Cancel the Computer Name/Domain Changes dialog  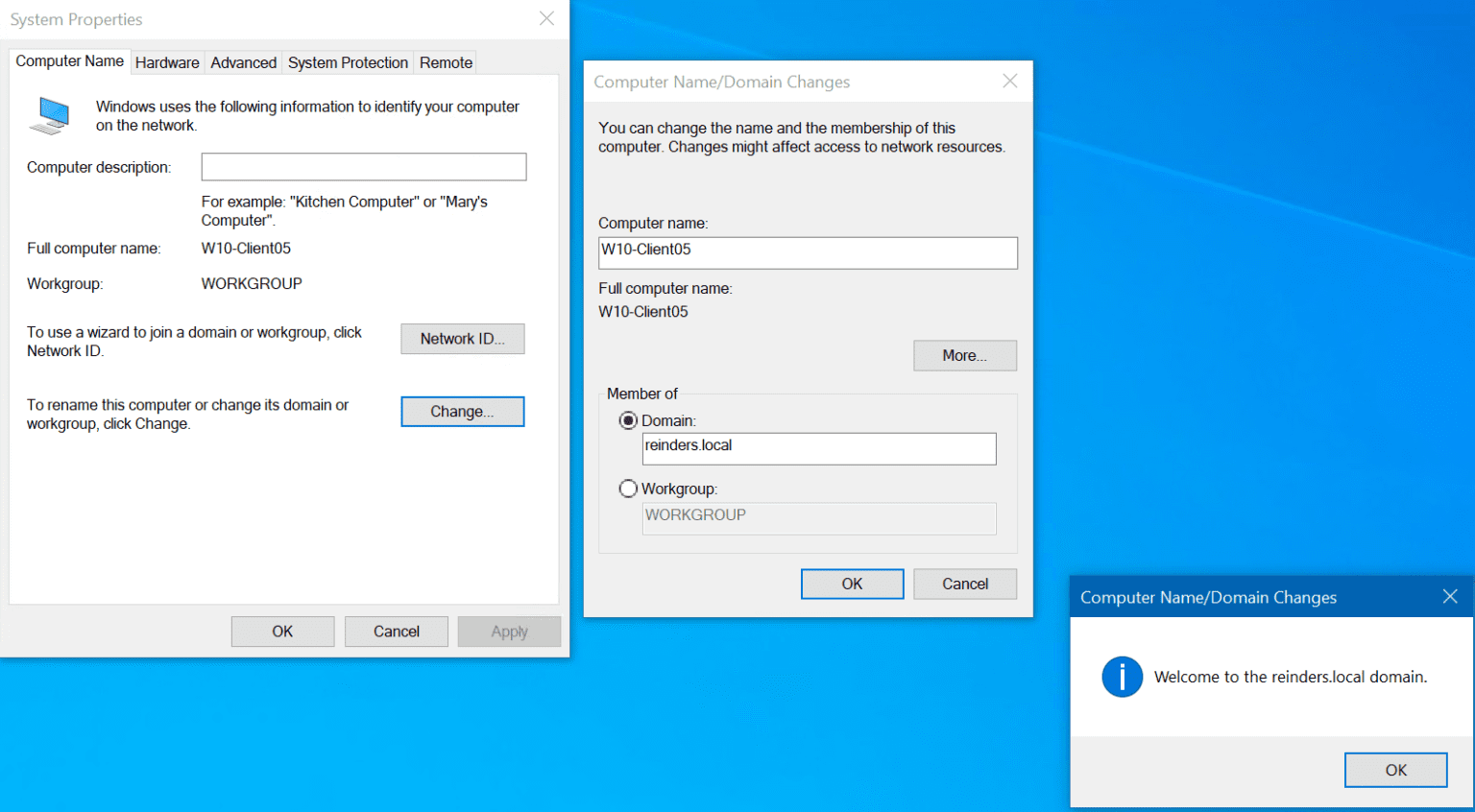(965, 584)
